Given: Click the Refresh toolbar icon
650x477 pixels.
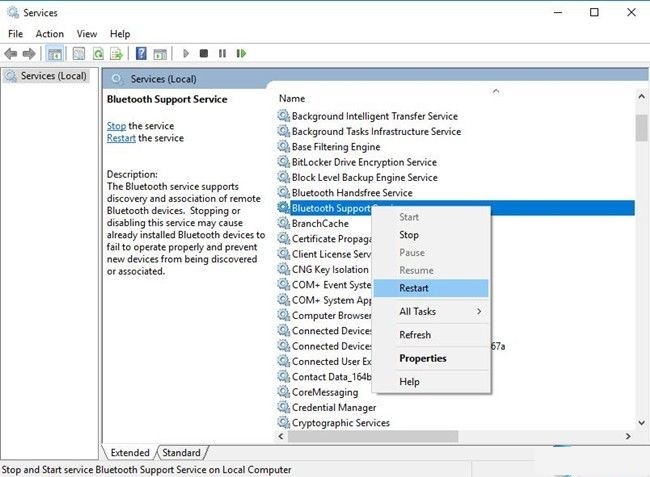Looking at the screenshot, I should 99,53.
